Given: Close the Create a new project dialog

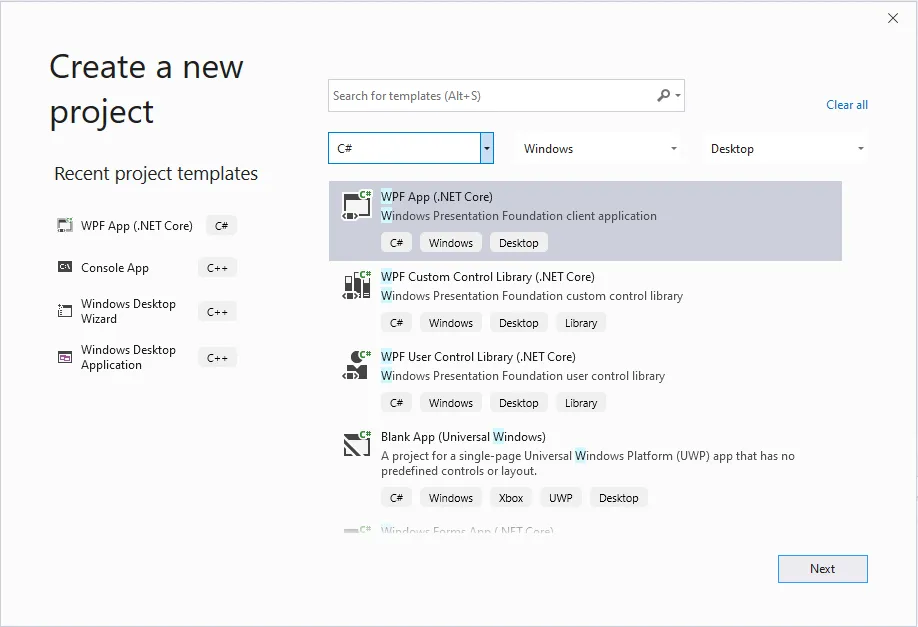Looking at the screenshot, I should tap(893, 18).
